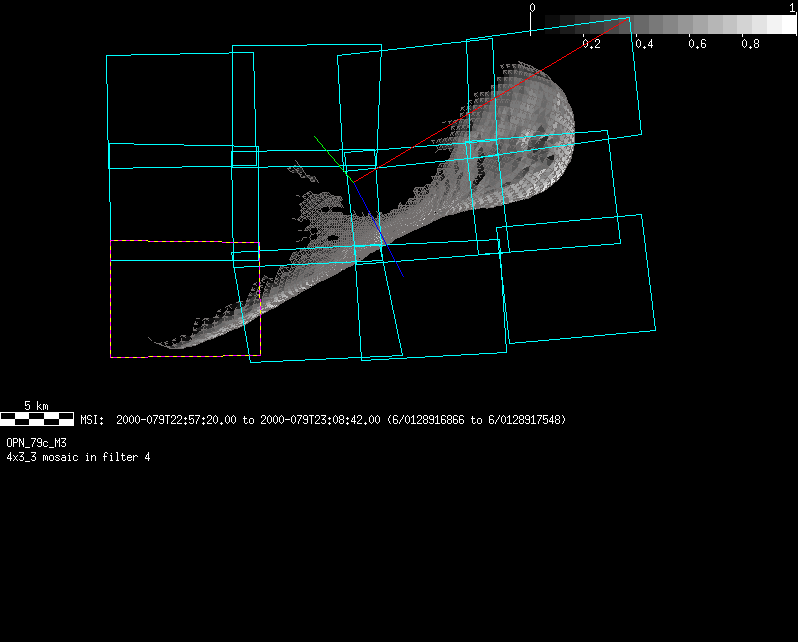Click the green axis line
Screen dimensions: 798x642
(x=333, y=158)
